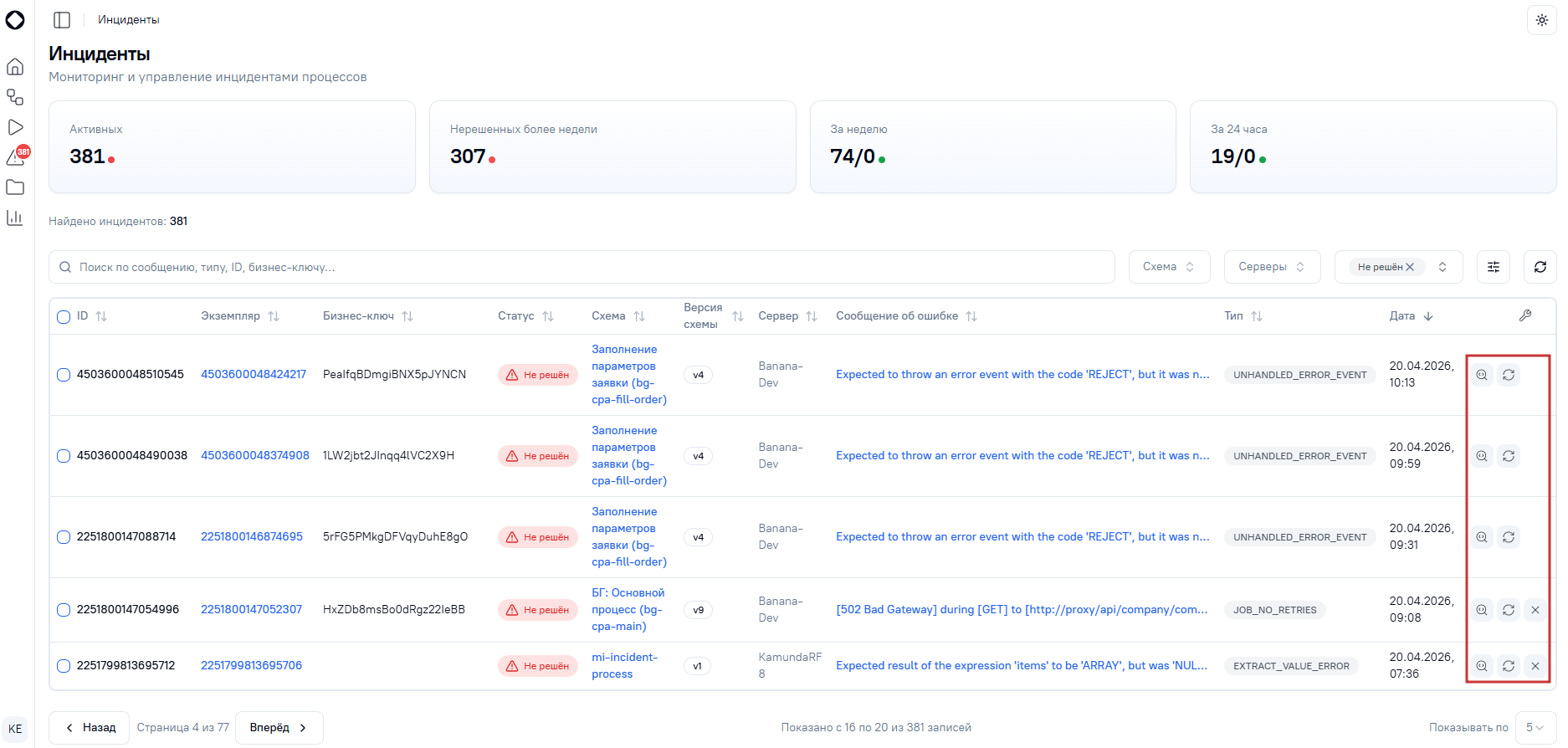Open the home icon in sidebar

pos(15,67)
